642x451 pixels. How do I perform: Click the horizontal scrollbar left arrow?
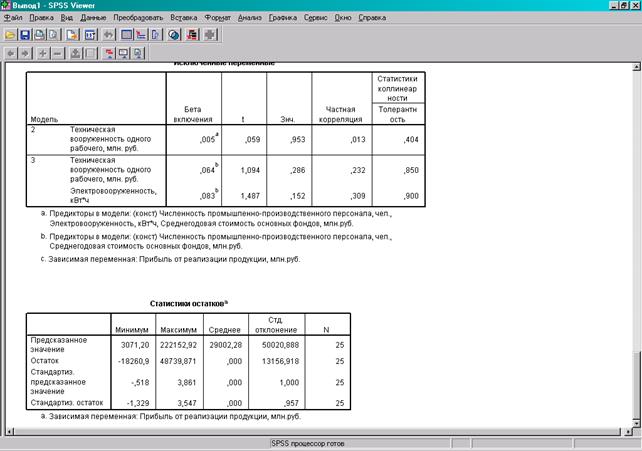[x=10, y=431]
